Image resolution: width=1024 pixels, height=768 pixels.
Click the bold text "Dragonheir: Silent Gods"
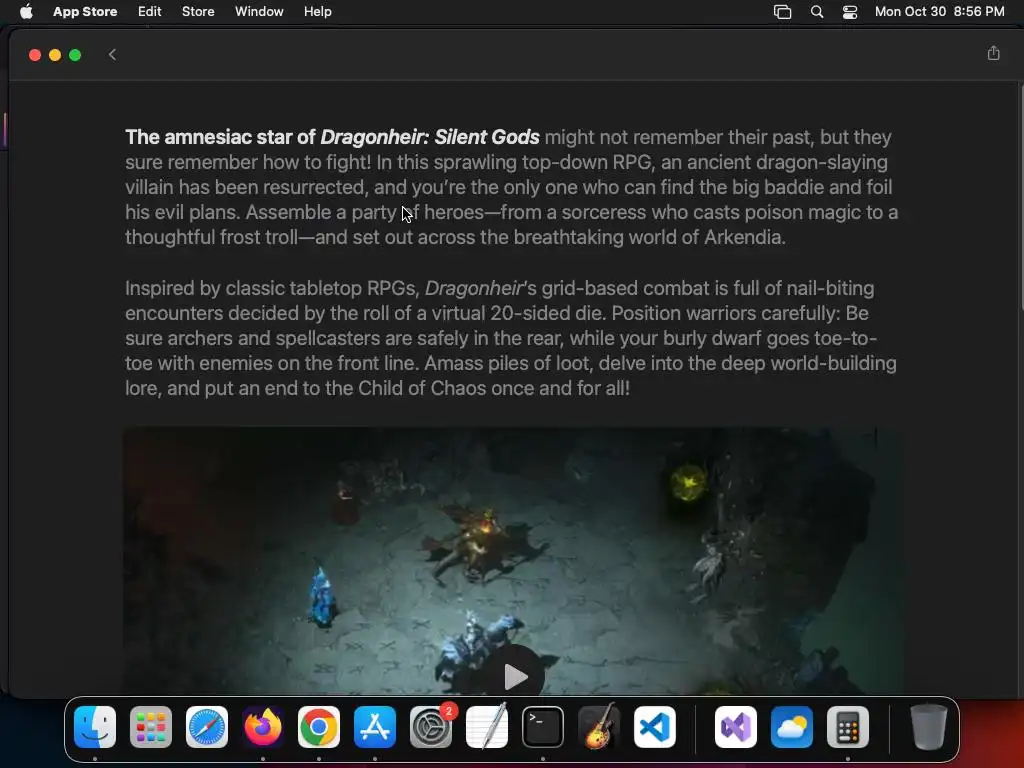click(430, 137)
